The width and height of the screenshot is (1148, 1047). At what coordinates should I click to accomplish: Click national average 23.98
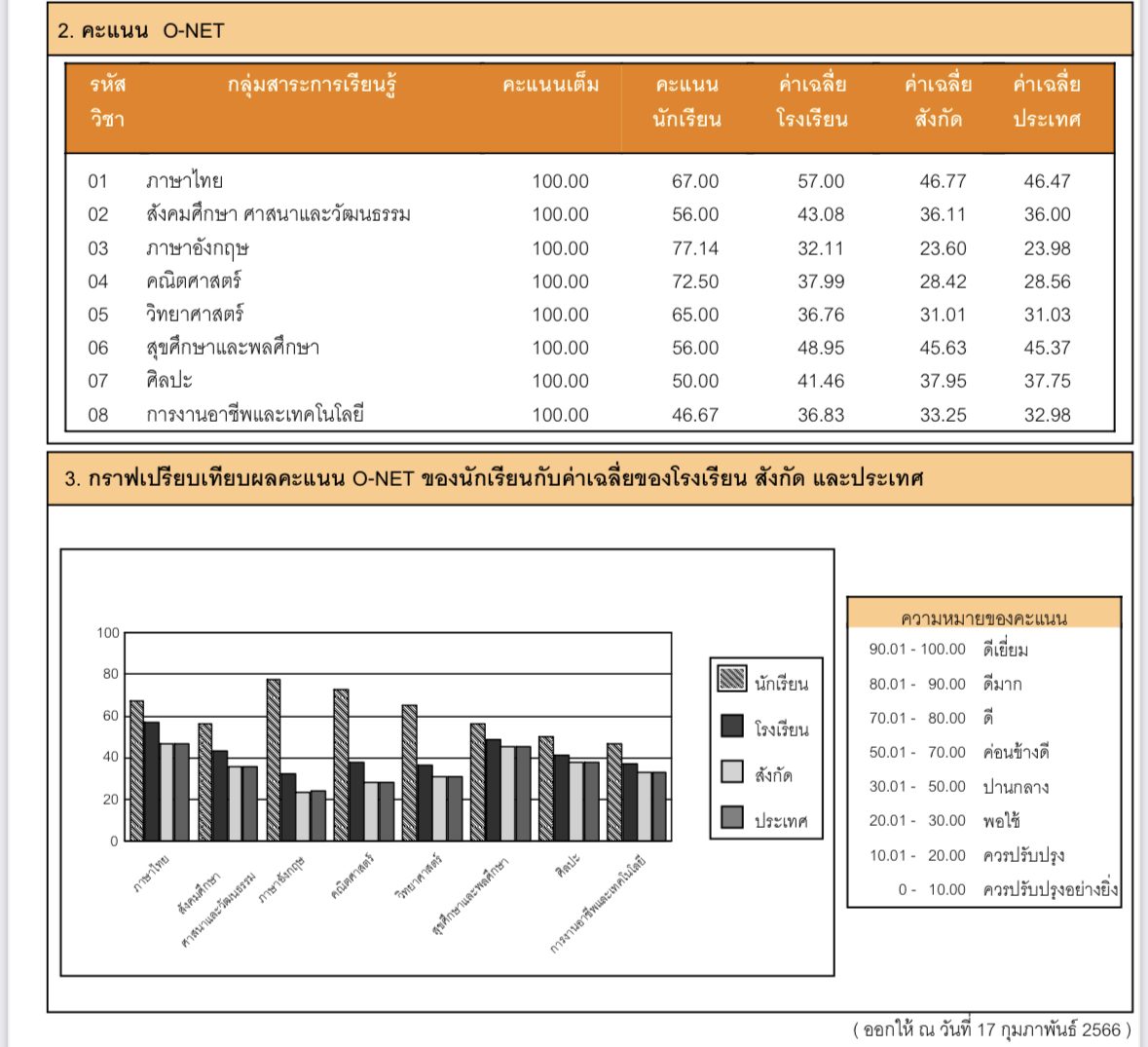pyautogui.click(x=1047, y=249)
